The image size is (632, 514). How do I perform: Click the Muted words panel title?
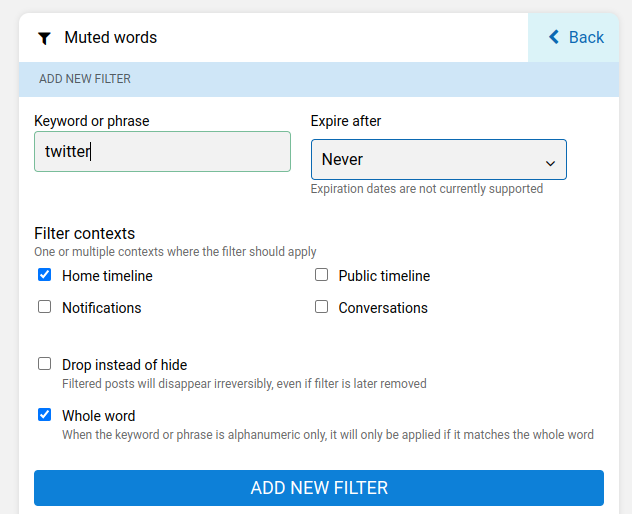point(111,38)
